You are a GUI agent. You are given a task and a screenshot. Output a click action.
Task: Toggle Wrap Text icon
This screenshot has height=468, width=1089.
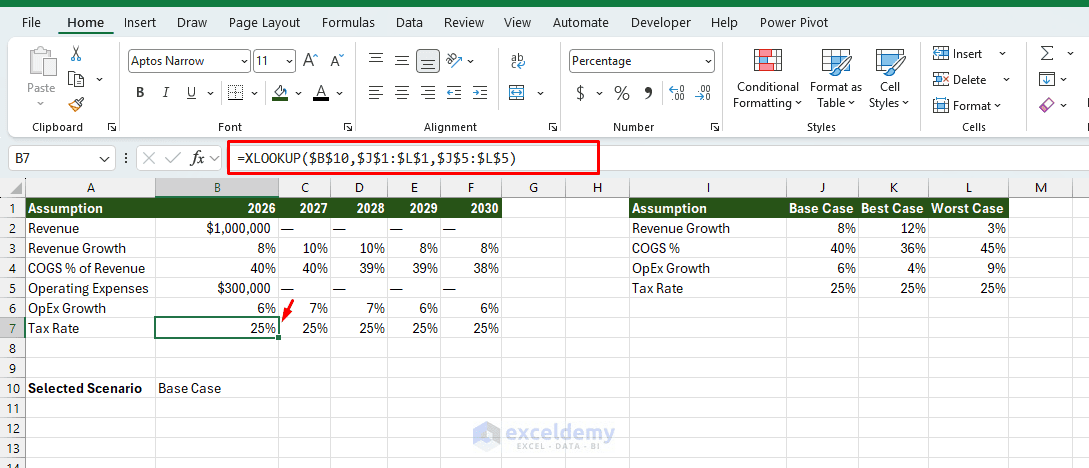[517, 60]
